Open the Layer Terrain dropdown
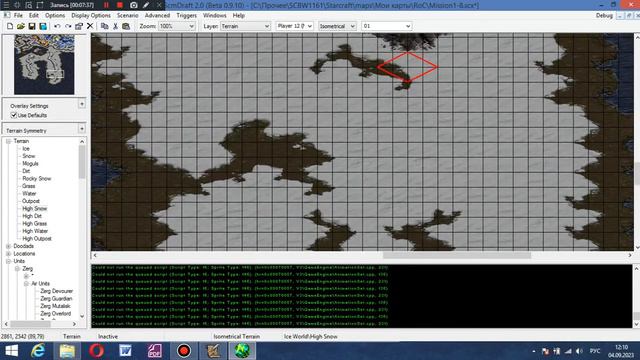Image resolution: width=640 pixels, height=360 pixels. [x=245, y=26]
